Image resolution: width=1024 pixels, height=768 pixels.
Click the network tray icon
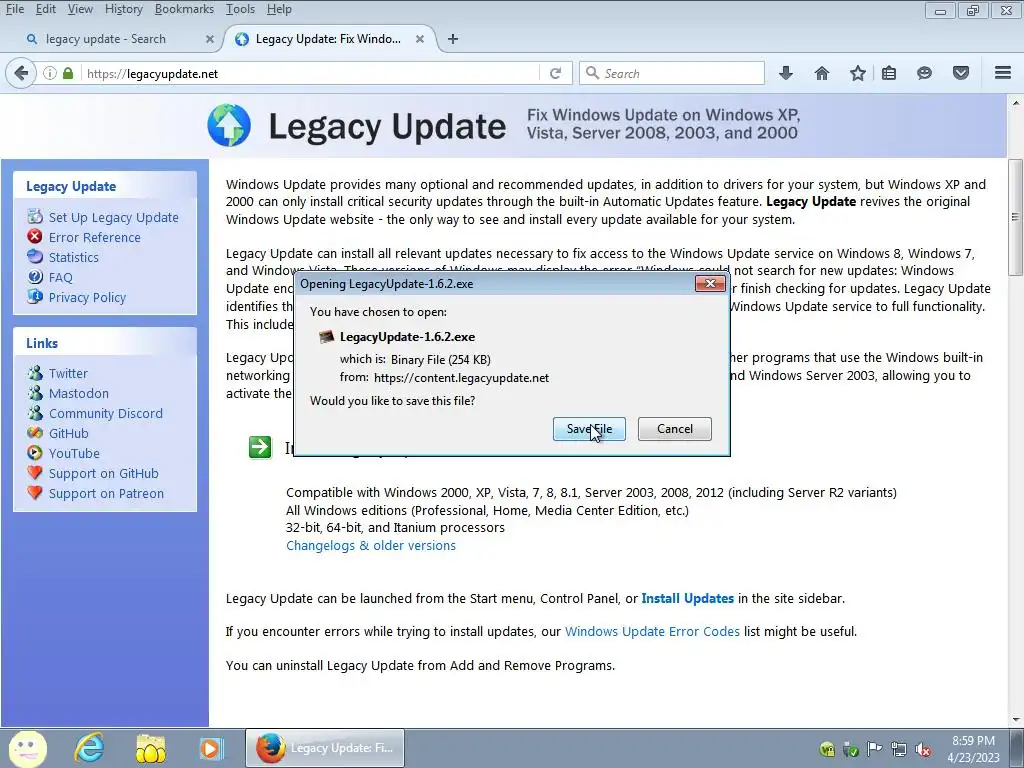[x=899, y=749]
